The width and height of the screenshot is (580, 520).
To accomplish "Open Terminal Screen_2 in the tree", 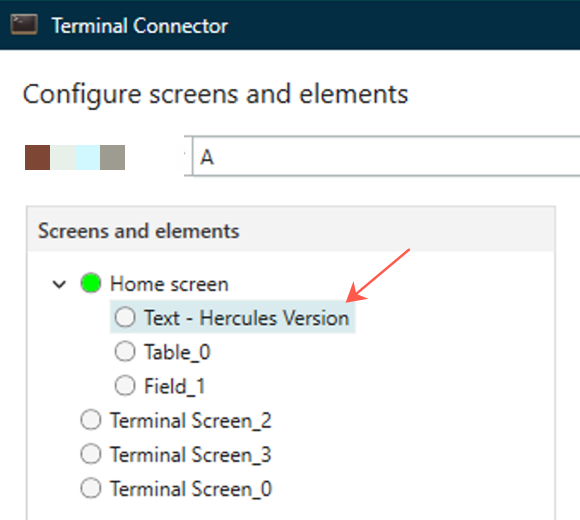I will [190, 421].
